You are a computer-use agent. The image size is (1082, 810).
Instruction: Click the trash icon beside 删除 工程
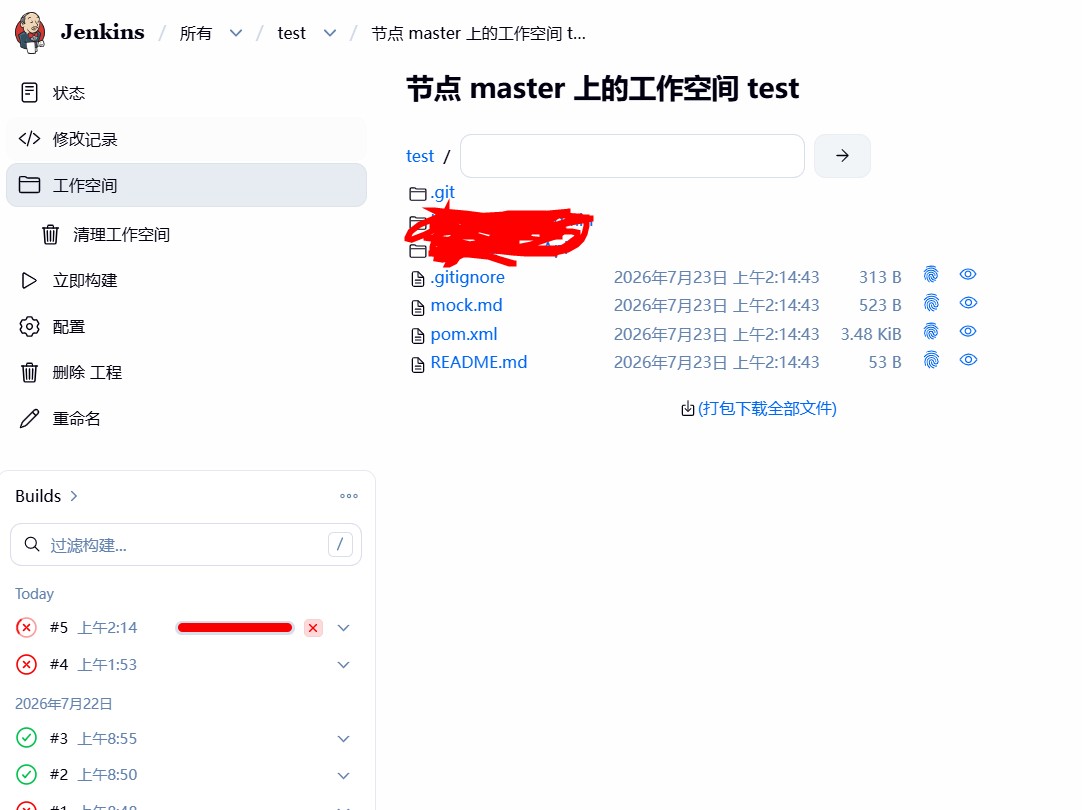click(x=29, y=373)
